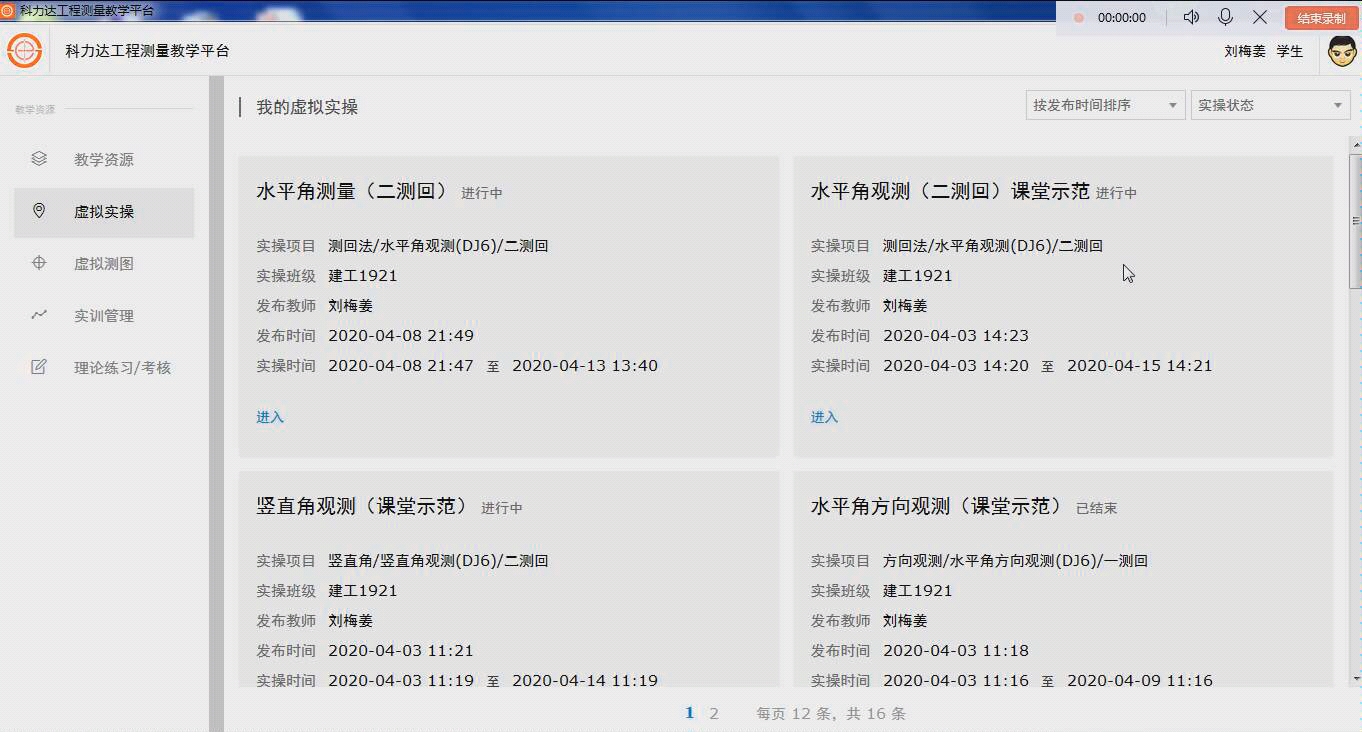Click the 科力达 platform logo
Image resolution: width=1362 pixels, height=732 pixels.
coord(24,49)
